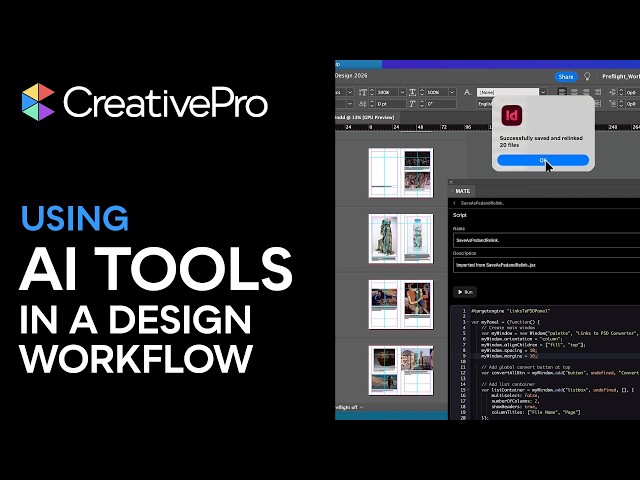This screenshot has width=640, height=480.
Task: Open the horizontal scale percentage dropdown
Action: pyautogui.click(x=452, y=92)
